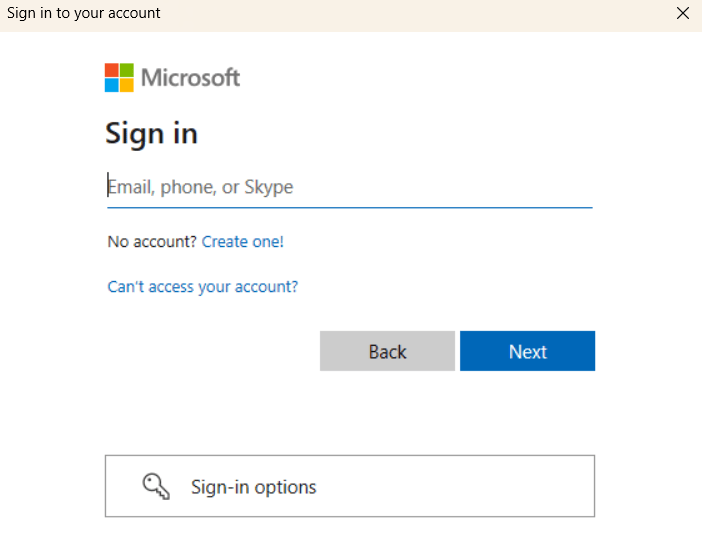Screen dimensions: 702x555
Task: Close the sign-in dialog window
Action: click(x=683, y=14)
